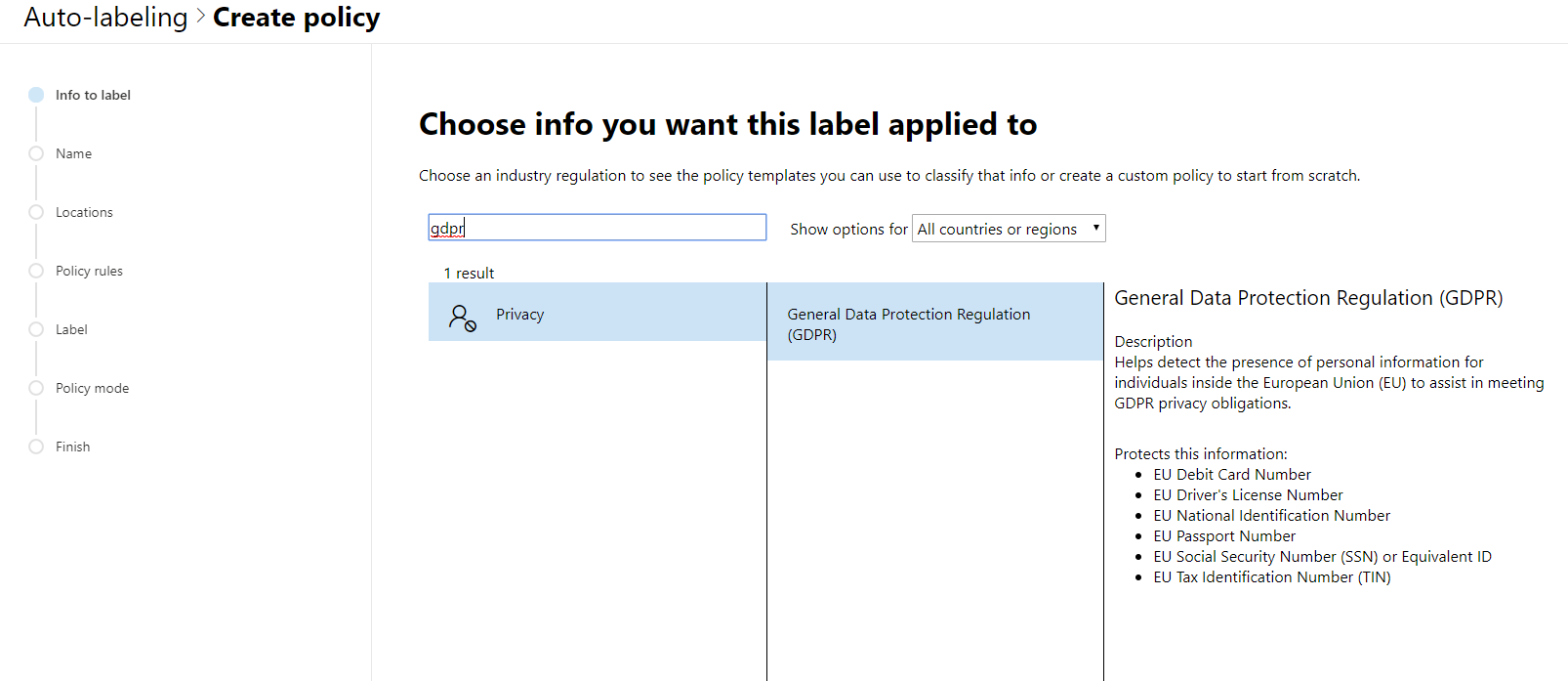This screenshot has width=1568, height=681.
Task: Jump to Info to label step text
Action: (93, 95)
